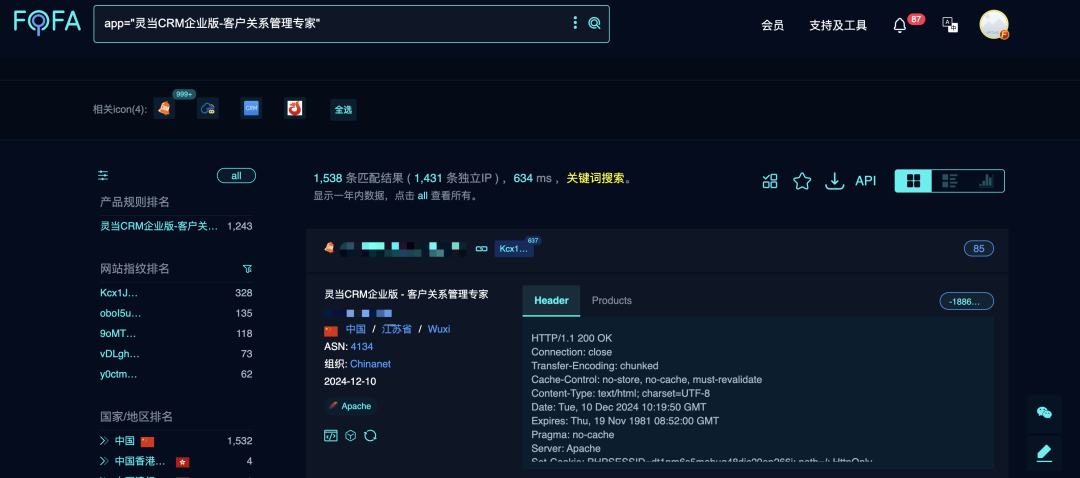
Task: Click result title 灵当CRM企业版 - 客户关系管理专家
Action: 406,294
